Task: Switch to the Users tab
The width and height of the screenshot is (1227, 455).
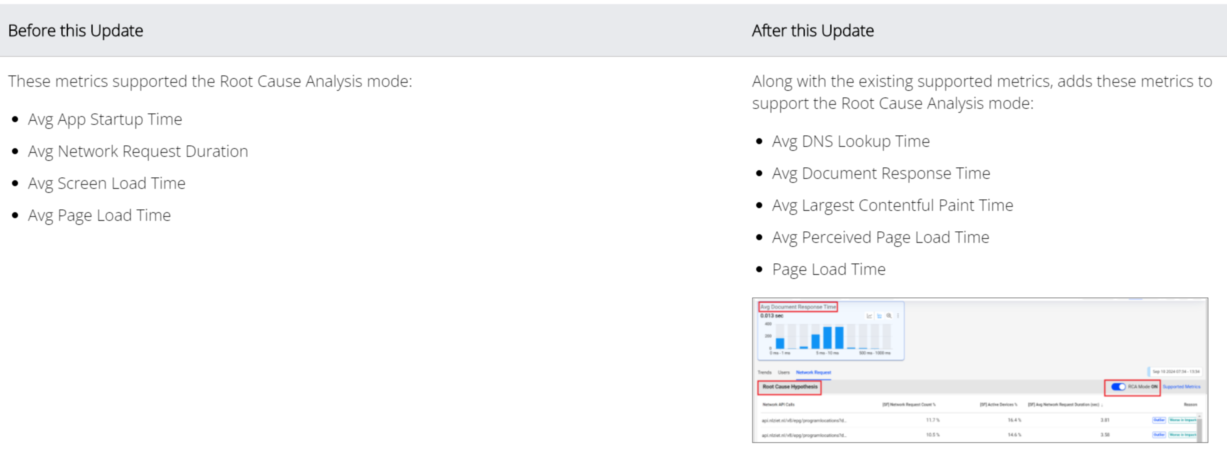Action: [x=784, y=372]
